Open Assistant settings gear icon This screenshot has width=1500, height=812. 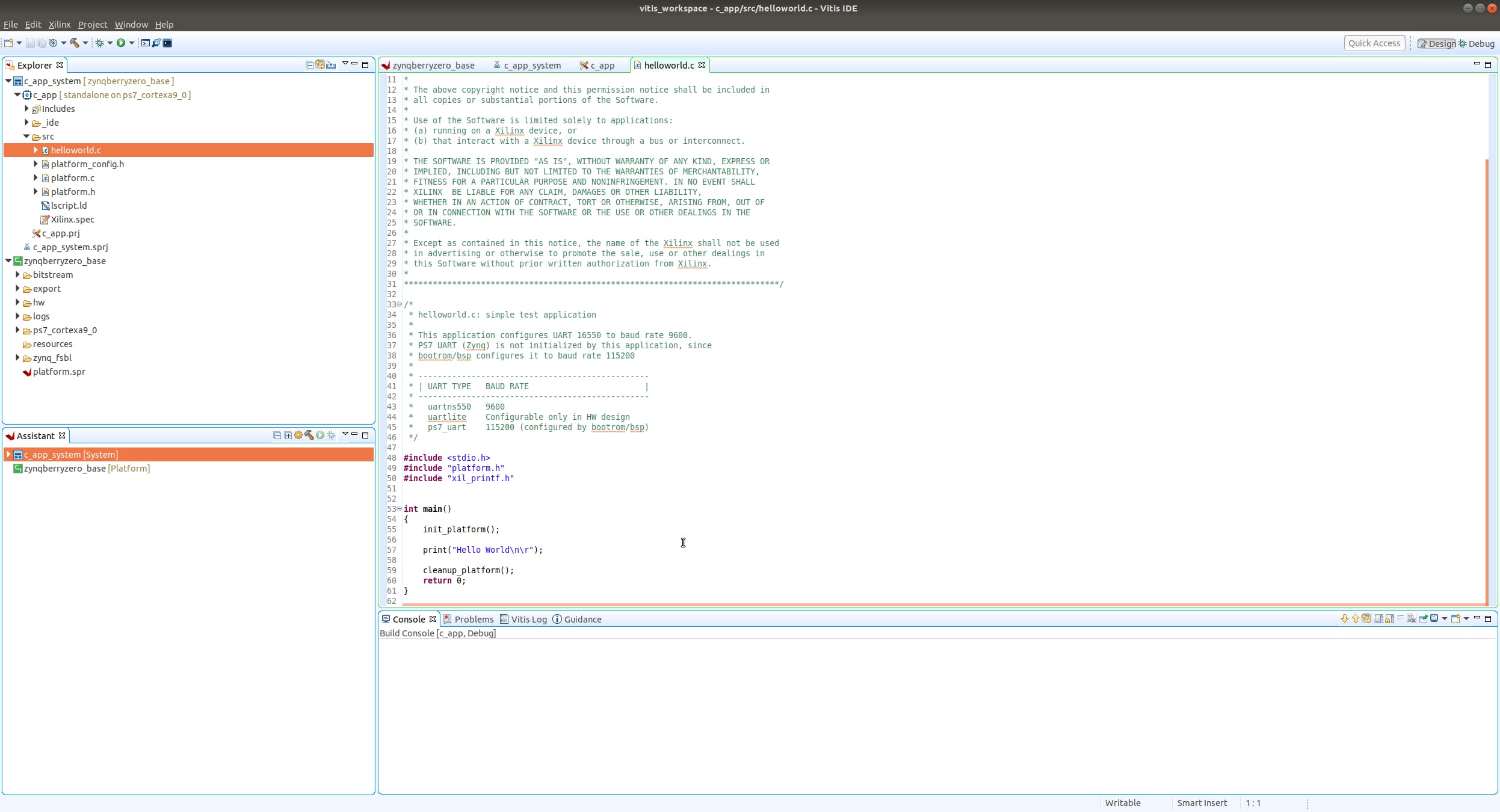coord(298,435)
